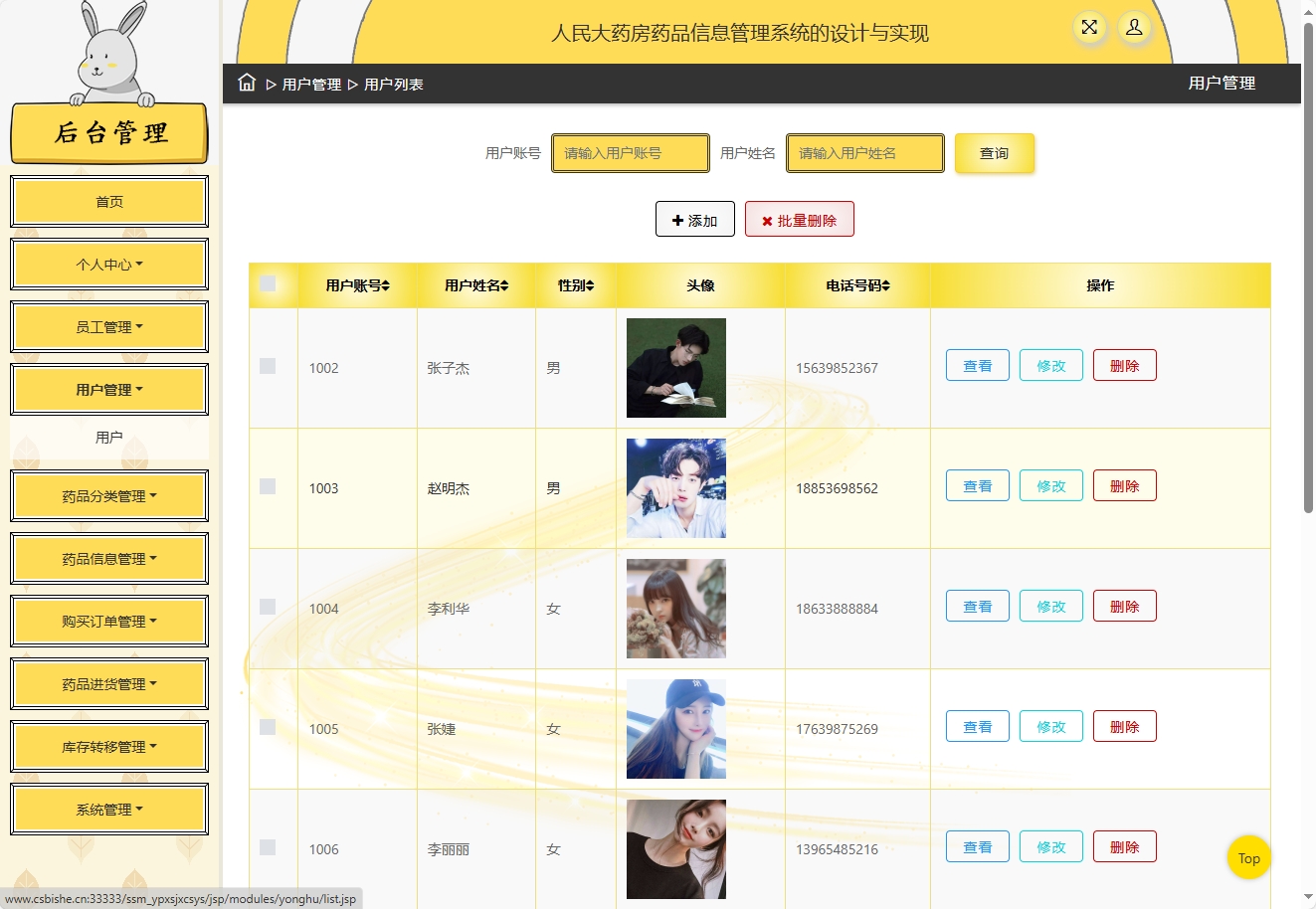Viewport: 1316px width, 909px height.
Task: Check the row checkbox for user 1005
Action: (x=268, y=727)
